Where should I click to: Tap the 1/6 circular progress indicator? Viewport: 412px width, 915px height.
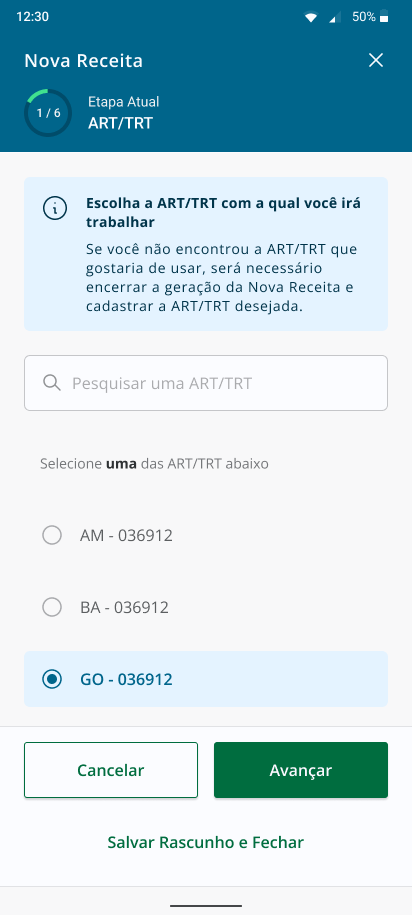48,113
